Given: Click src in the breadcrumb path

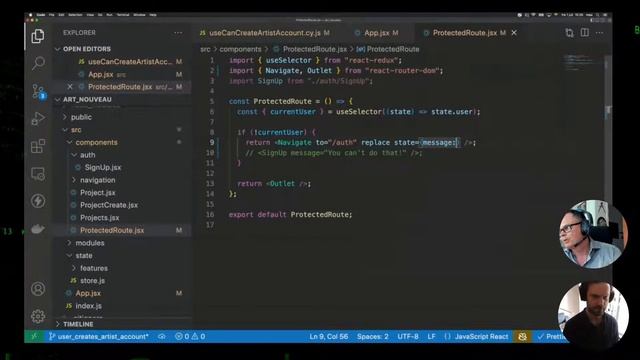Looking at the screenshot, I should coord(205,49).
